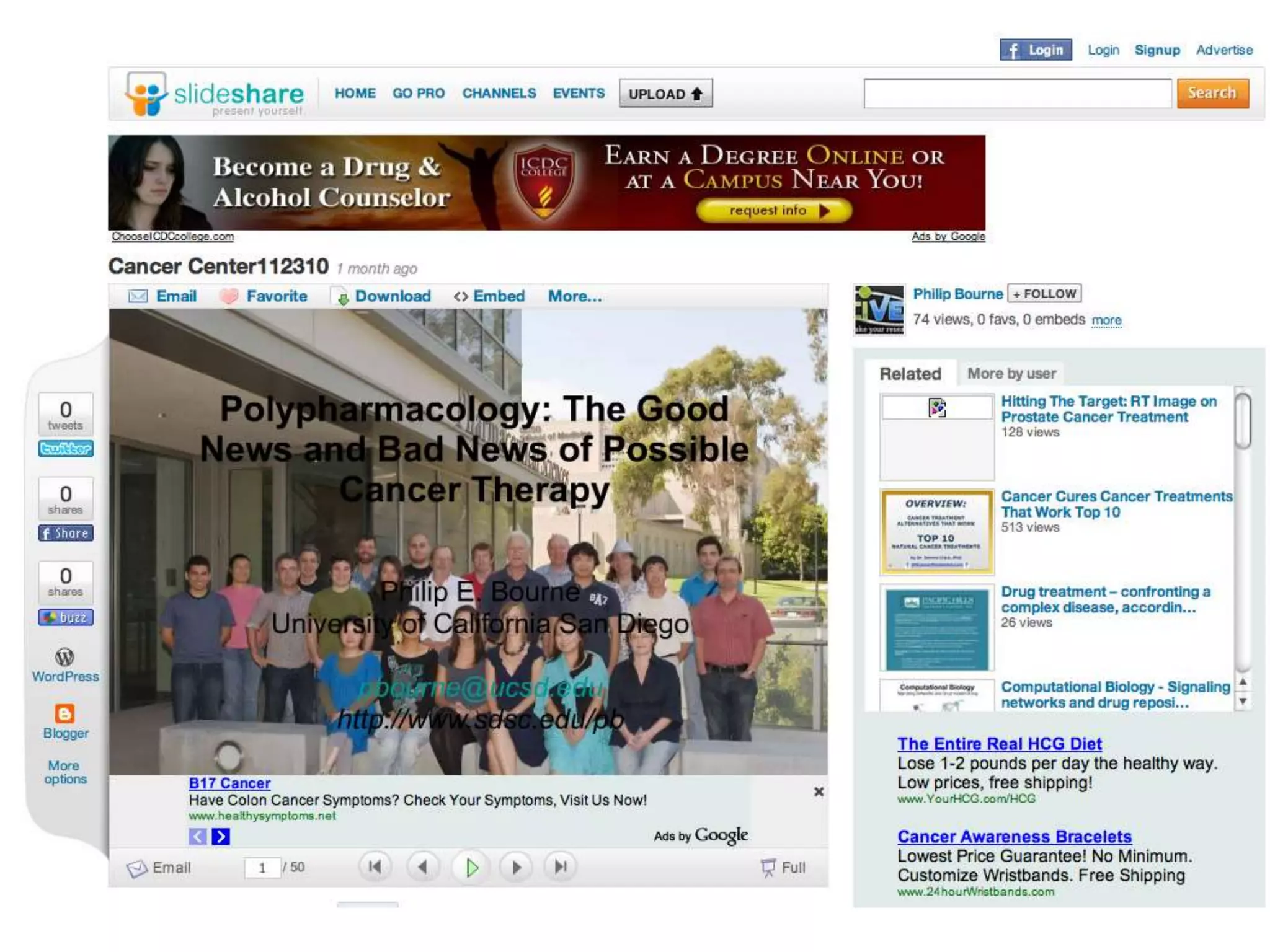
Task: Click the orange Search button
Action: pos(1212,94)
